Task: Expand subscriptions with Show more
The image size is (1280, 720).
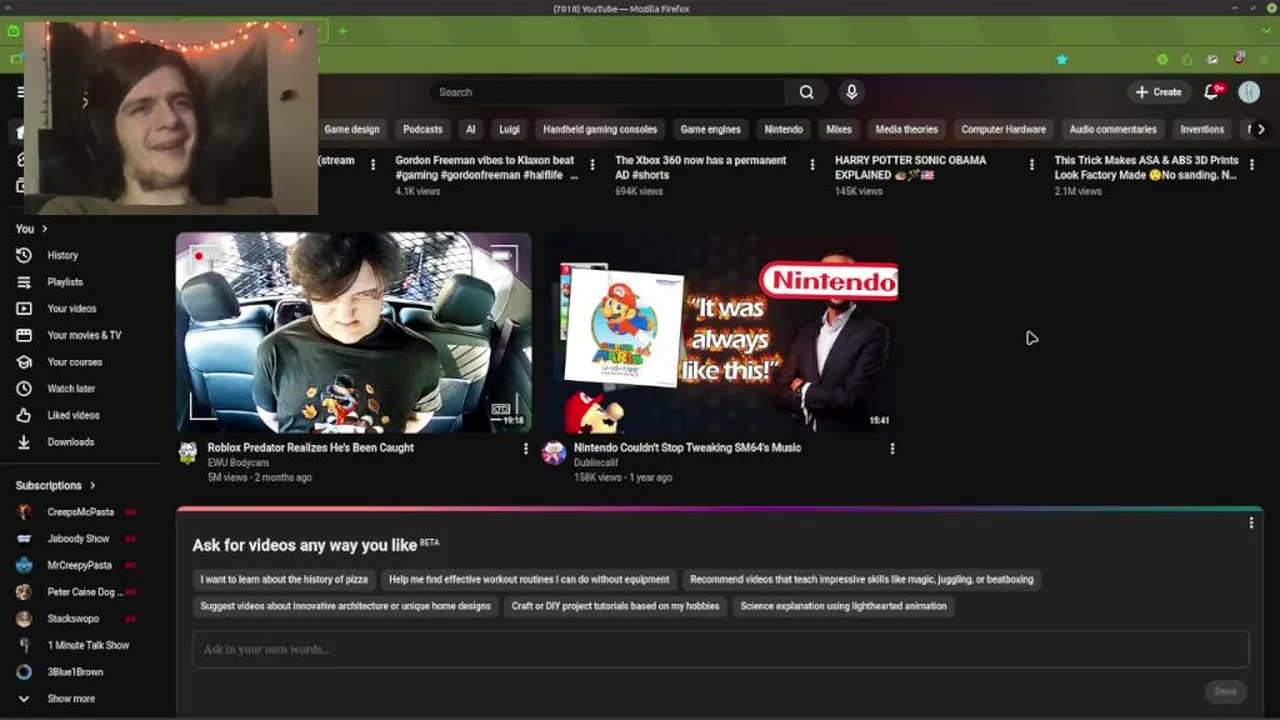Action: click(71, 699)
